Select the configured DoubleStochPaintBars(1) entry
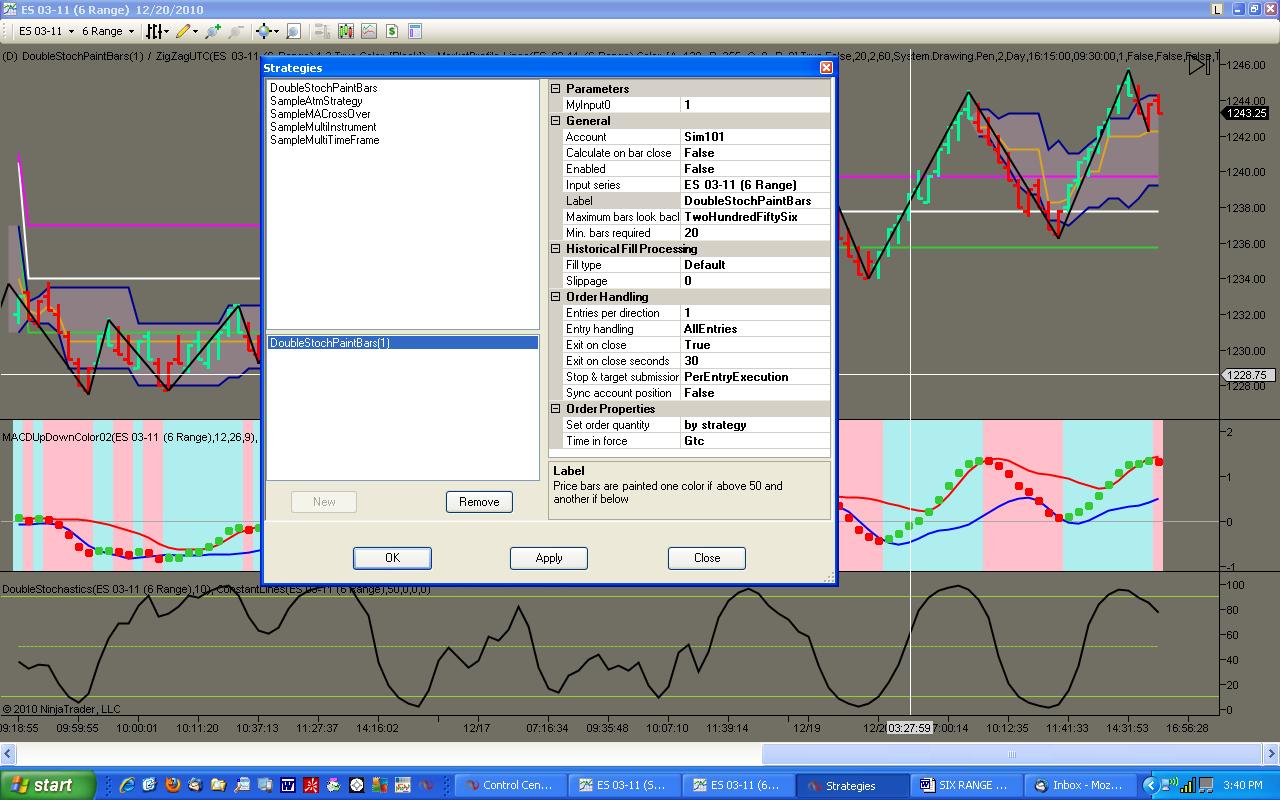The width and height of the screenshot is (1280, 800). click(403, 343)
